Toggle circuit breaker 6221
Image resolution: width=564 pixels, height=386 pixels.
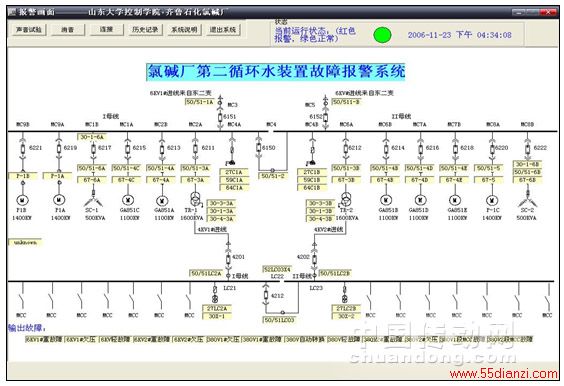pos(23,148)
